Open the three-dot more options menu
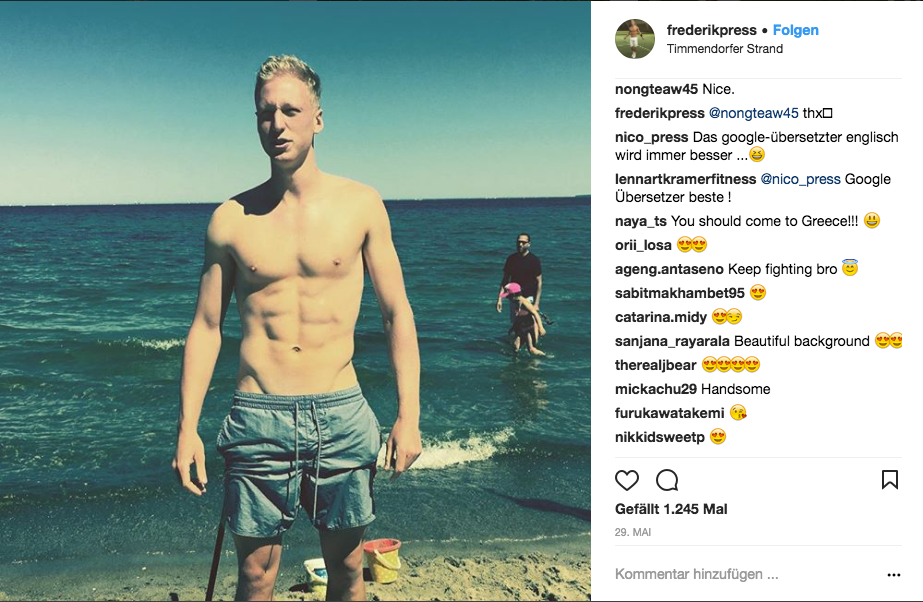Image resolution: width=923 pixels, height=602 pixels. click(894, 575)
